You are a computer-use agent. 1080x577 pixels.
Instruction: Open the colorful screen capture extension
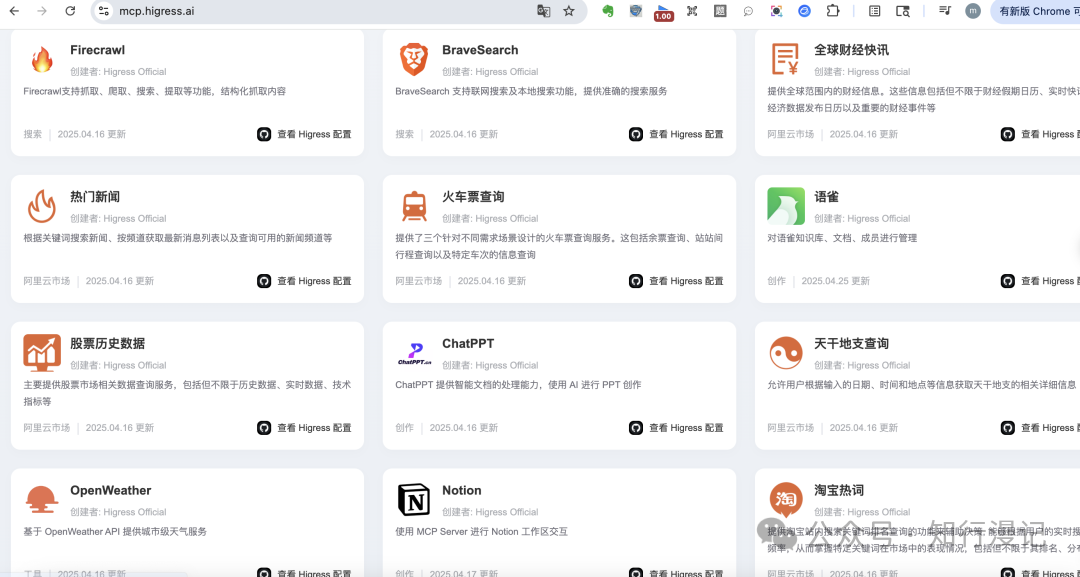click(x=776, y=11)
